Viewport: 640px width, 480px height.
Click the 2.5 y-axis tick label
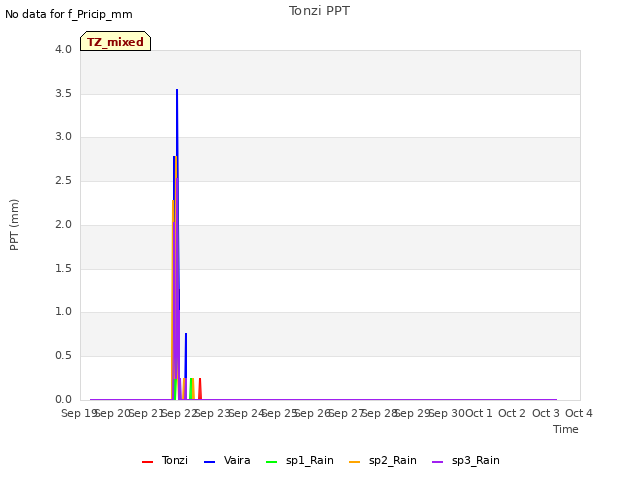(x=63, y=180)
